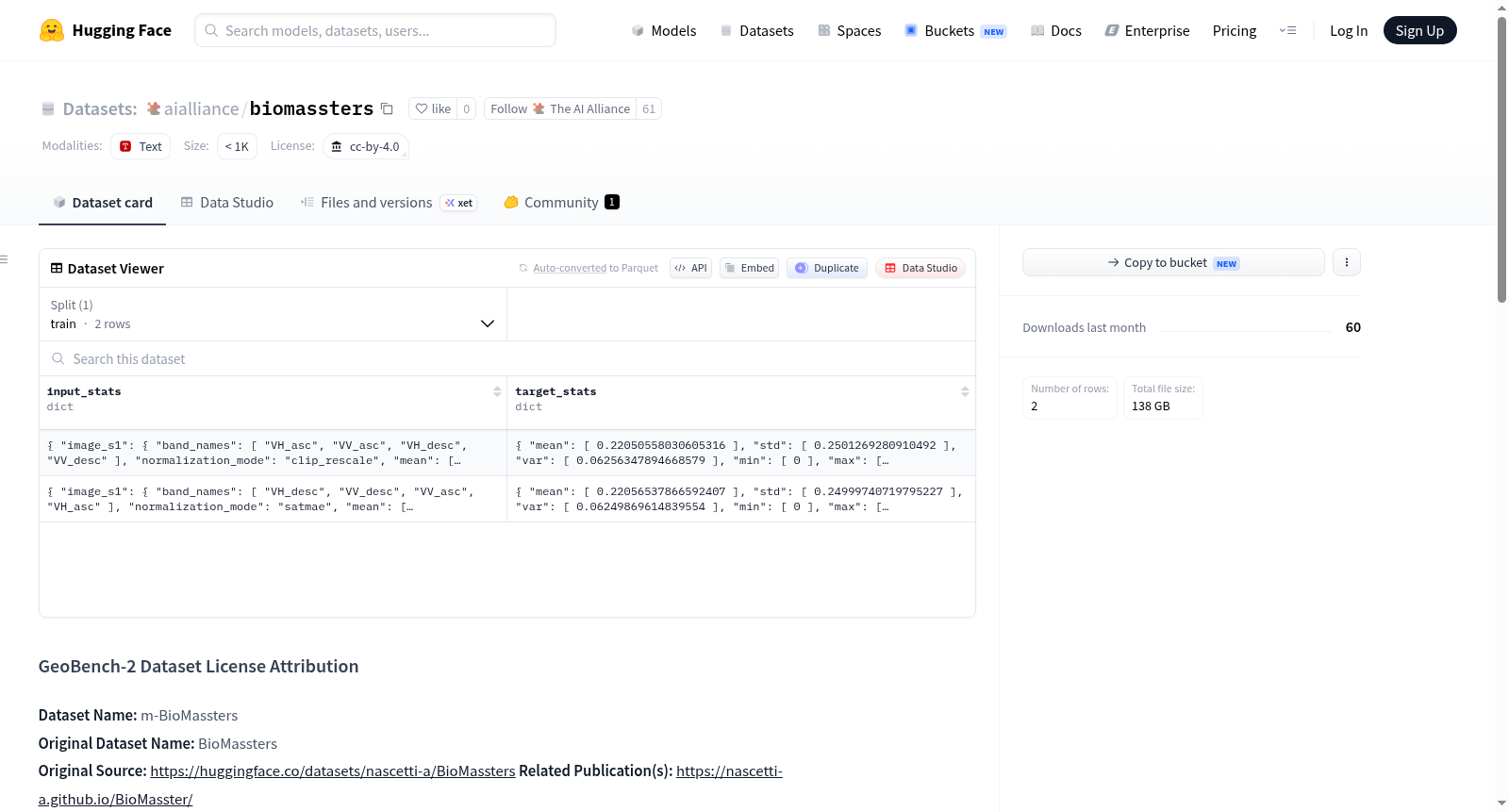The height and width of the screenshot is (812, 1509).
Task: Follow The AI Alliance organization
Action: 560,108
